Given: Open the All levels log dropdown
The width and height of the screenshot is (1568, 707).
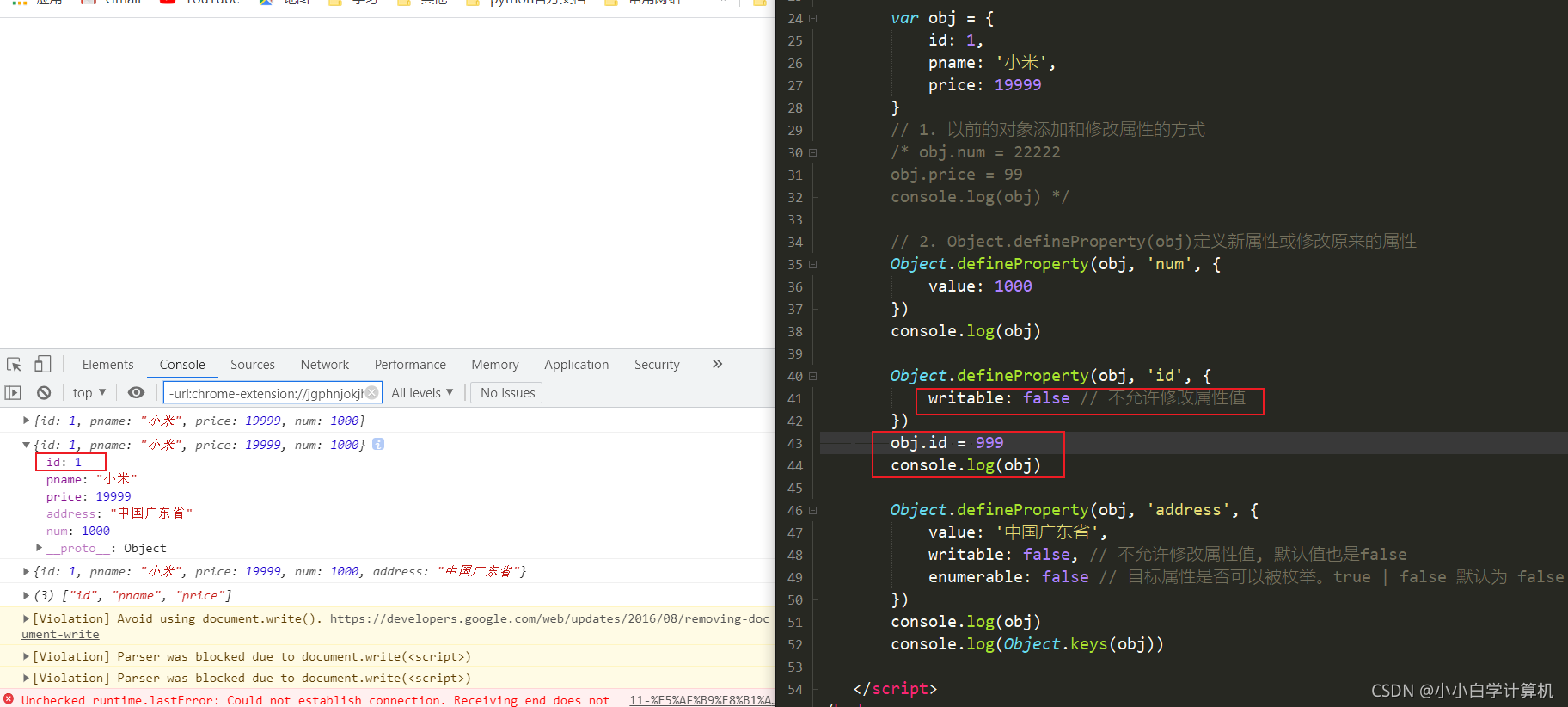Looking at the screenshot, I should (422, 393).
